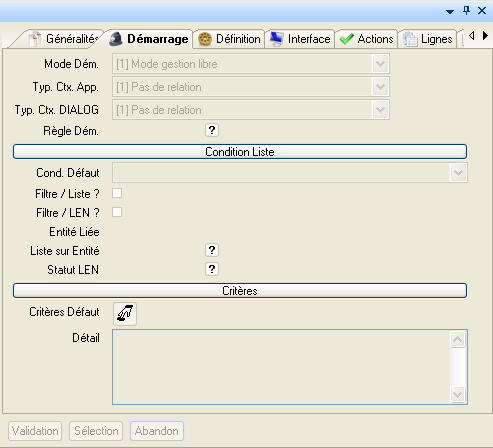The height and width of the screenshot is (448, 493).
Task: Pin the panel with the pushpin icon
Action: [466, 11]
